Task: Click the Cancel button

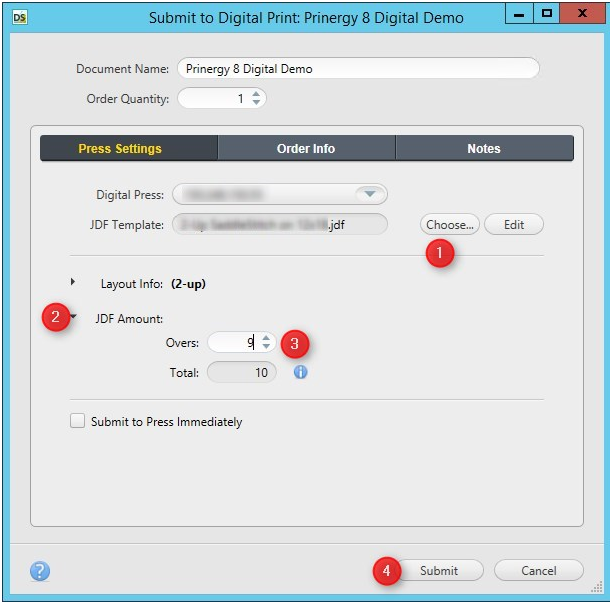Action: pyautogui.click(x=539, y=570)
